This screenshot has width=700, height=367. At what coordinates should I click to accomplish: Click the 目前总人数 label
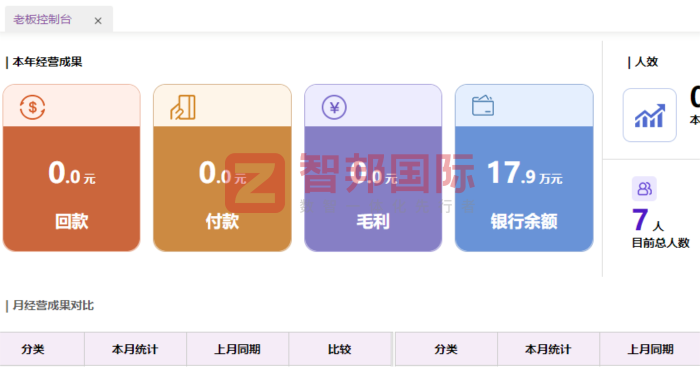click(x=661, y=243)
